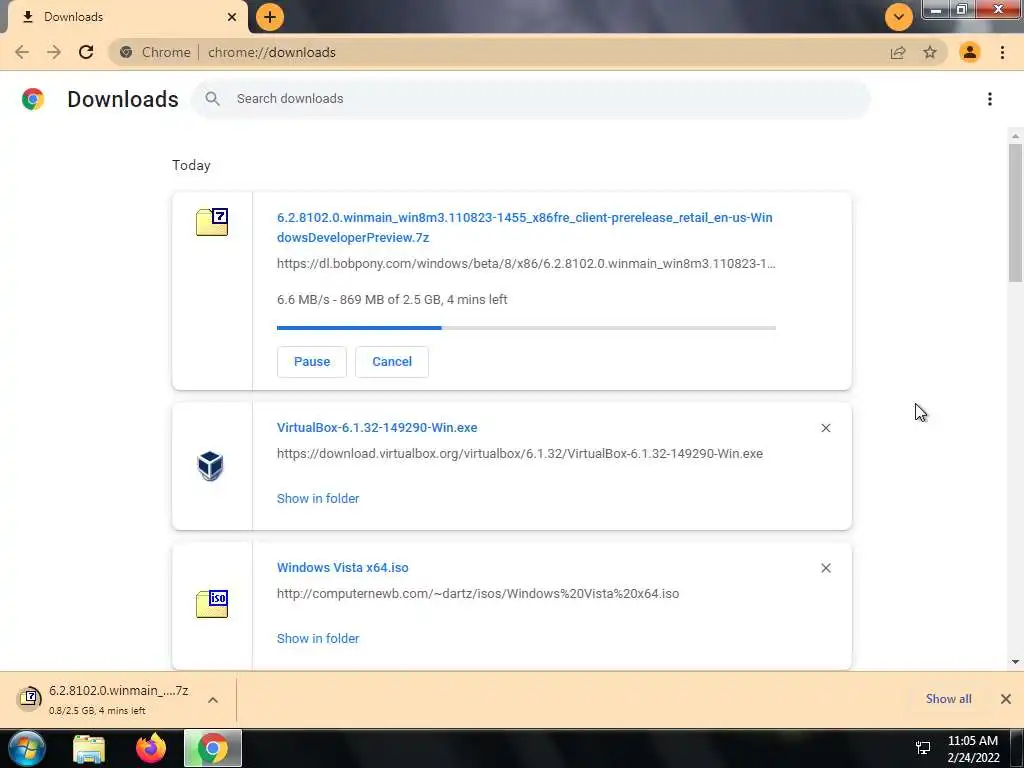Focus the Search downloads field
The height and width of the screenshot is (768, 1024).
[x=531, y=99]
